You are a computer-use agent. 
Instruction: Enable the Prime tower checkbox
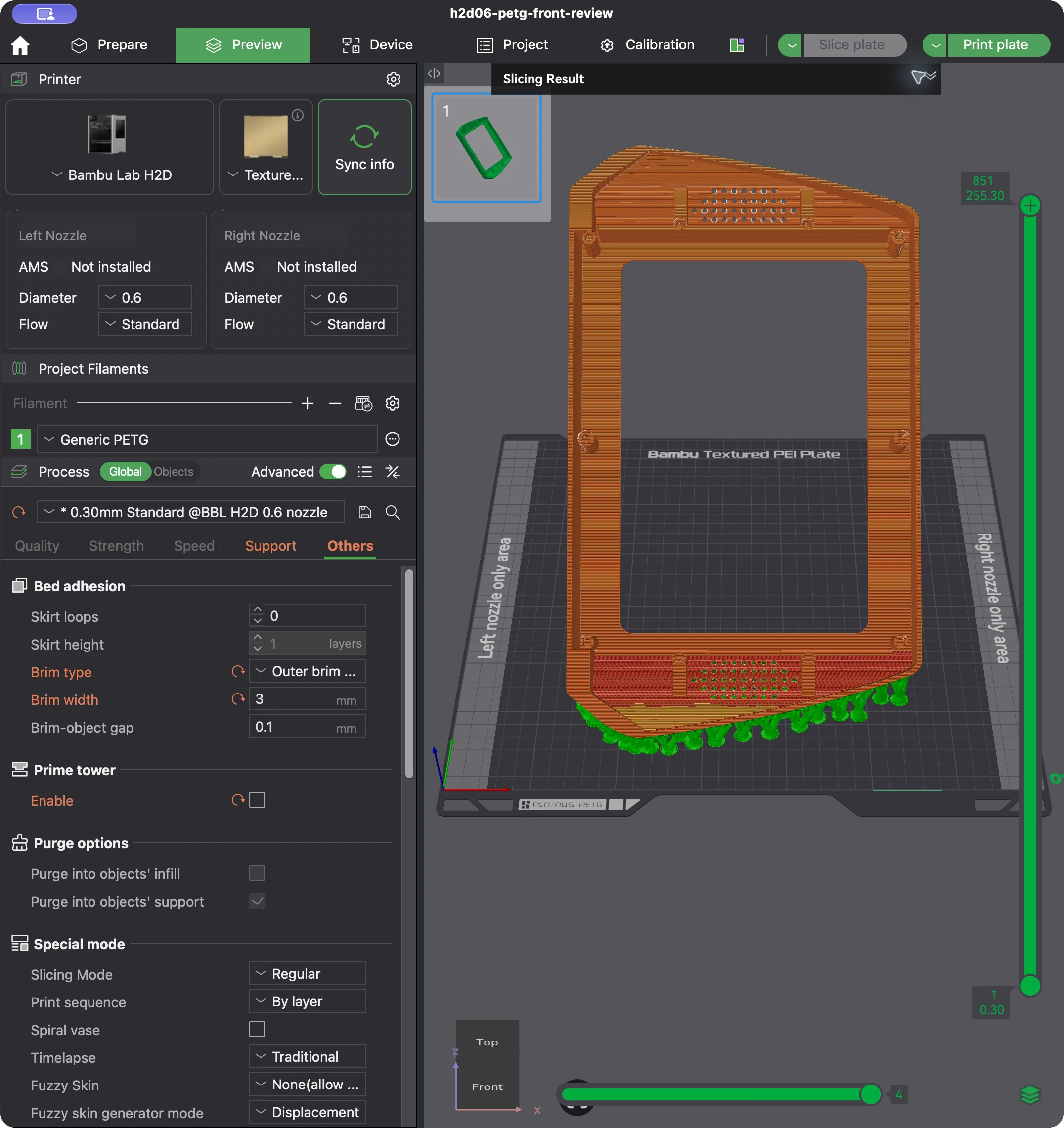[257, 800]
